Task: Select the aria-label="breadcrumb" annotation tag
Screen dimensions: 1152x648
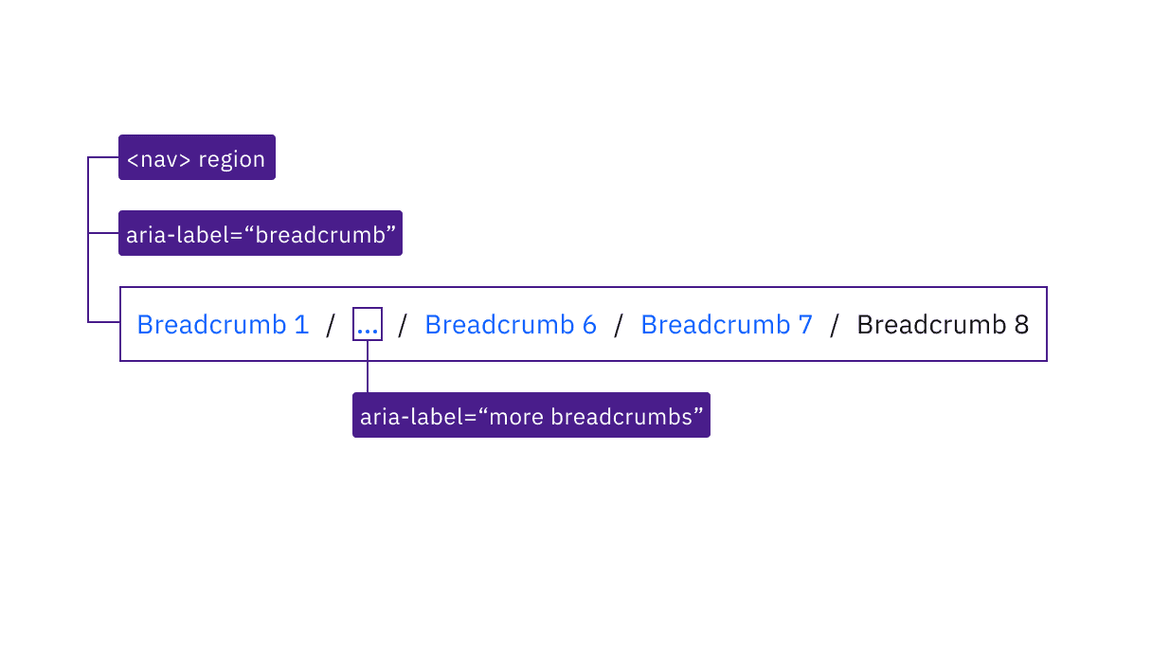Action: [x=260, y=234]
